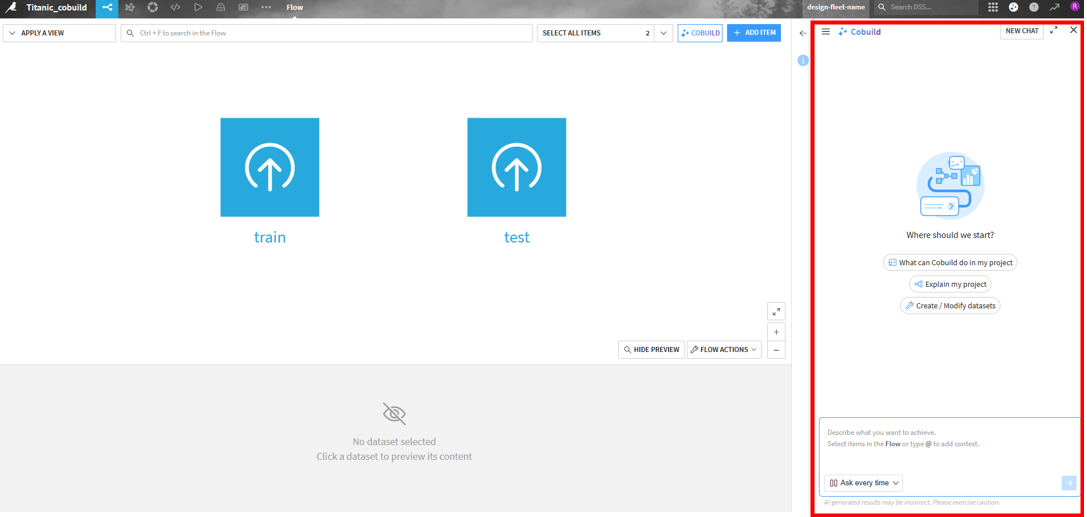The width and height of the screenshot is (1087, 517).
Task: Open the user profile avatar R
Action: tap(1075, 8)
